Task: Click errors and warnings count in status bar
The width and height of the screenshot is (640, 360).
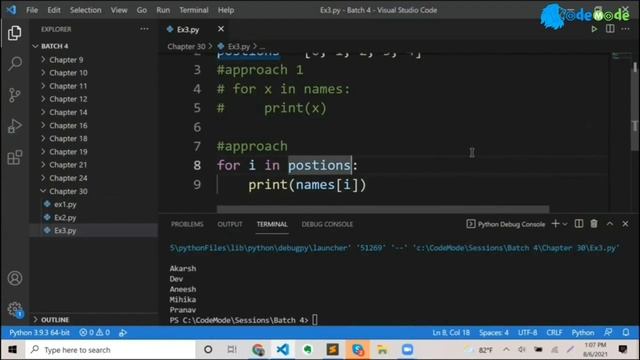Action: pyautogui.click(x=95, y=333)
